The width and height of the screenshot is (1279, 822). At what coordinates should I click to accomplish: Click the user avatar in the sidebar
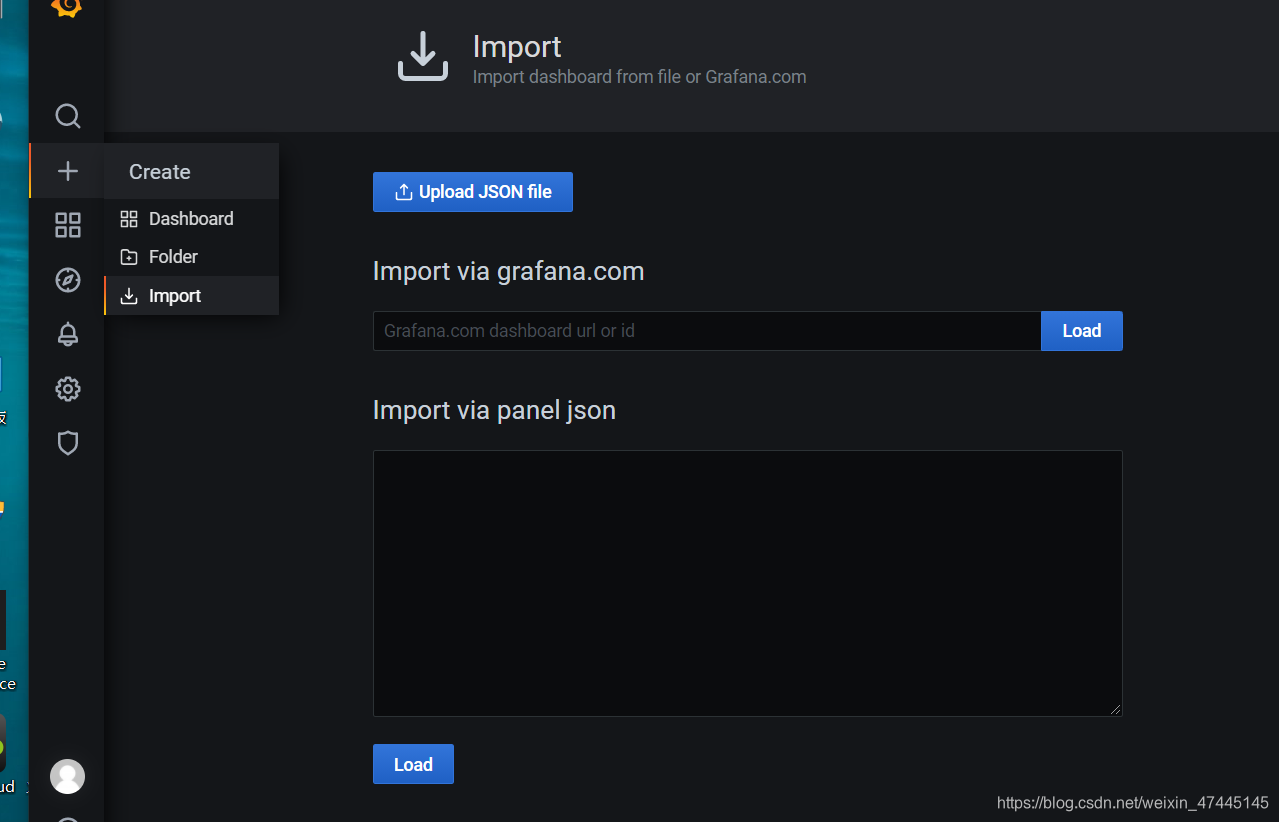tap(67, 776)
